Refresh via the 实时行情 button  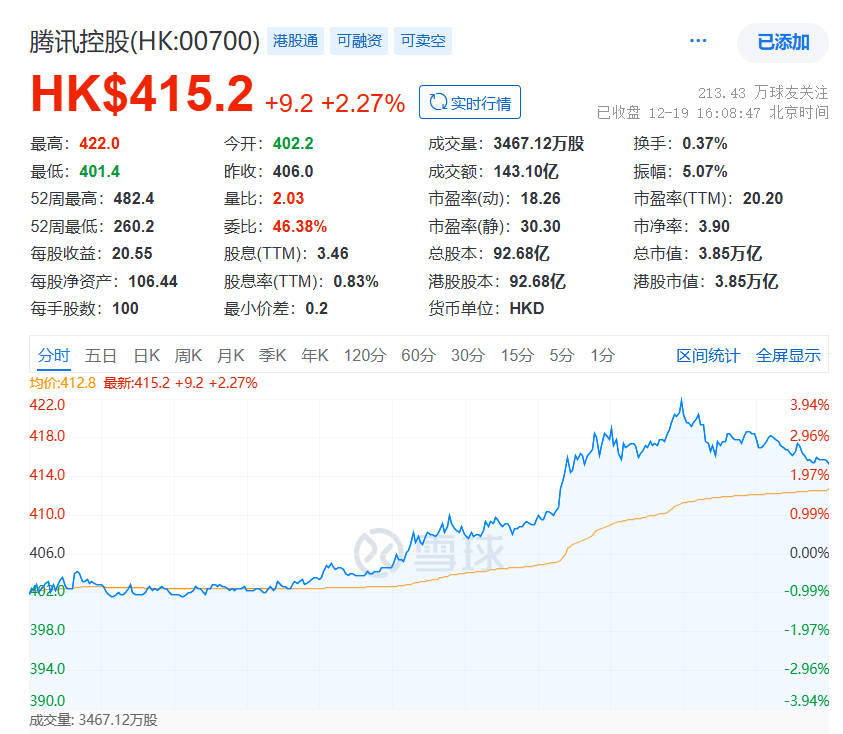point(470,102)
